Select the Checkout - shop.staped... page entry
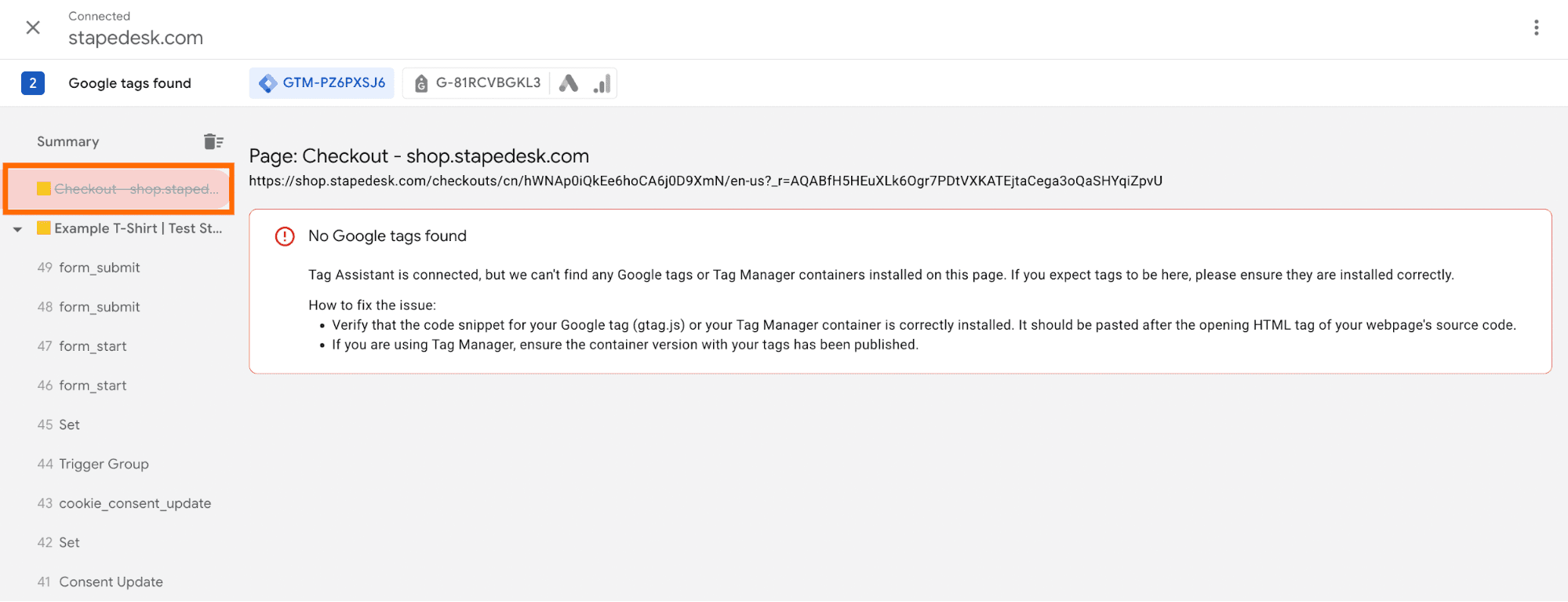Screen dimensions: 1568x602 (119, 189)
